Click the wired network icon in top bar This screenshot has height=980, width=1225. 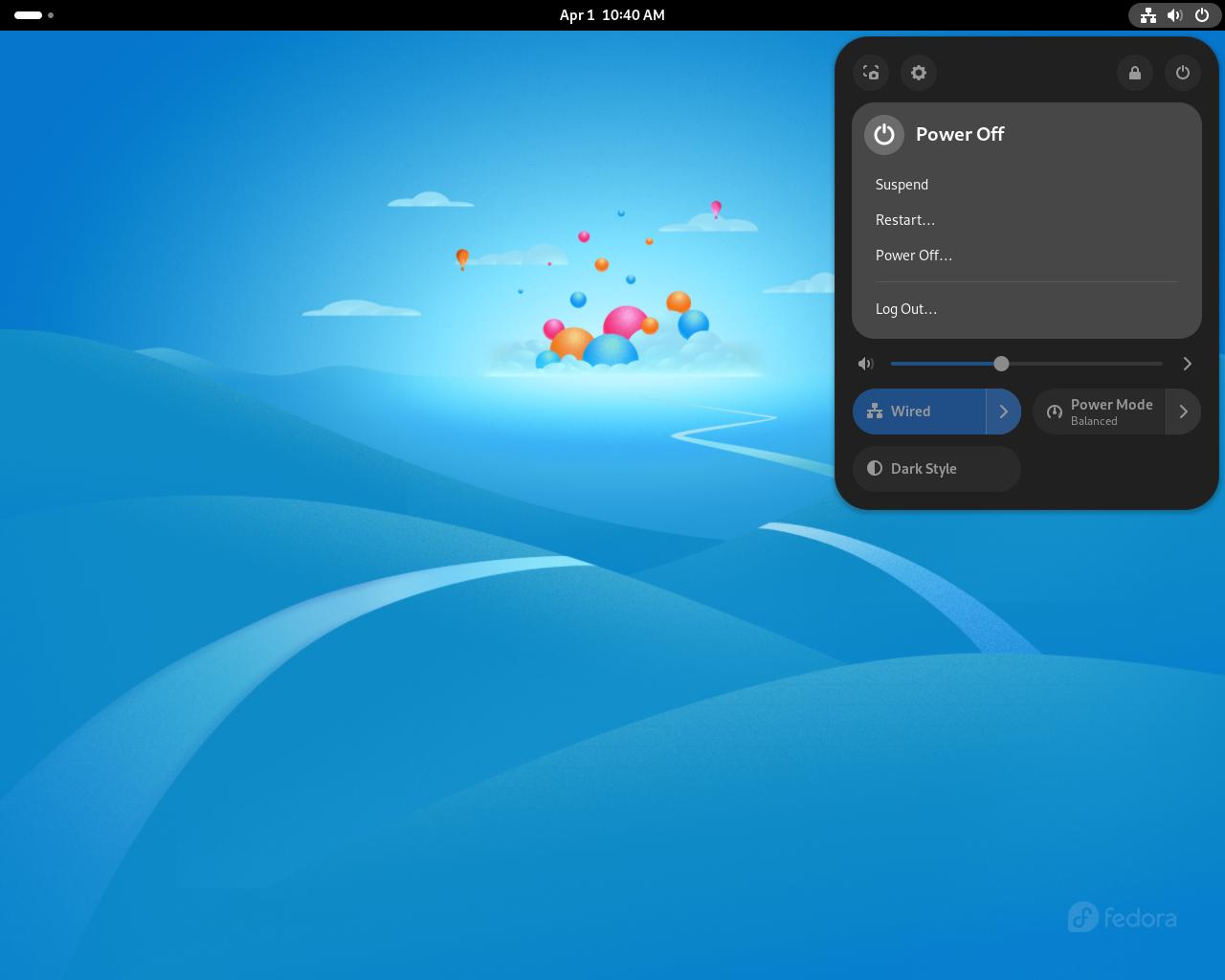tap(1148, 15)
